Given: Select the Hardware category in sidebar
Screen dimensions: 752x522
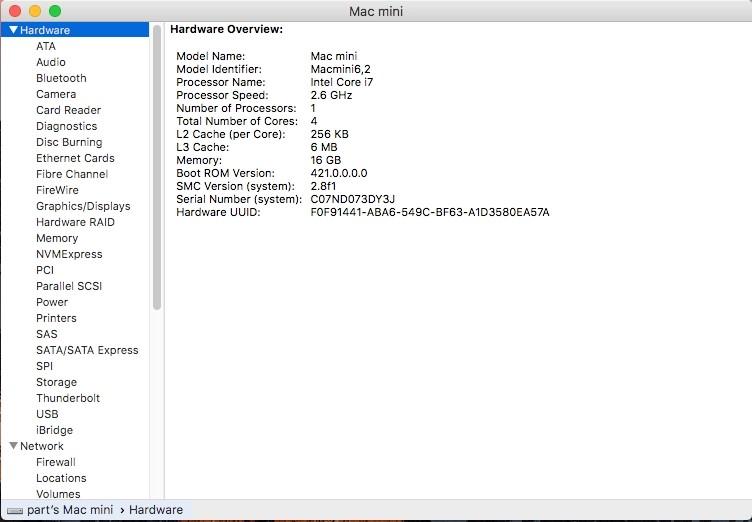Looking at the screenshot, I should tap(75, 30).
